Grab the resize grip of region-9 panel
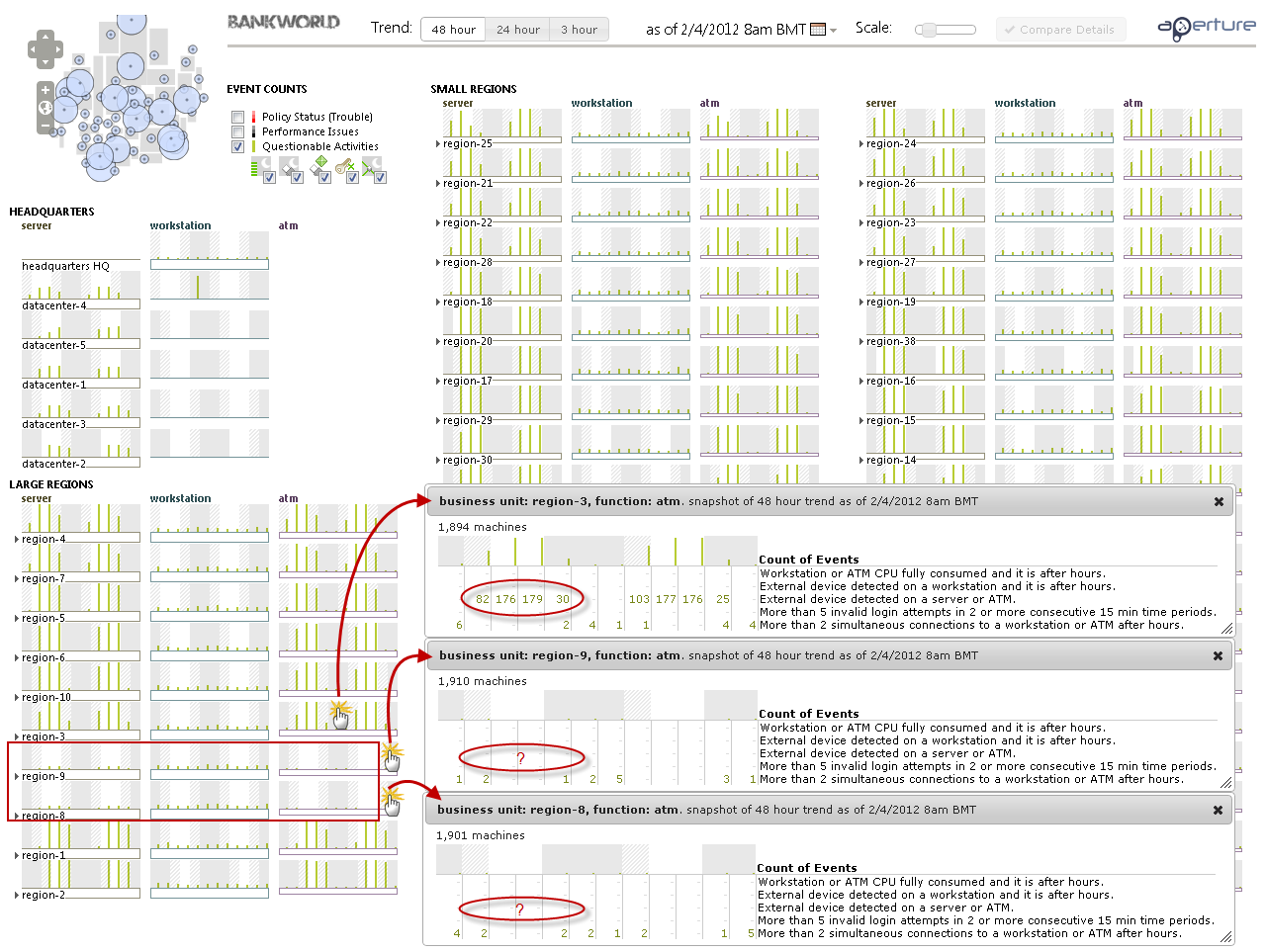 coord(1227,783)
